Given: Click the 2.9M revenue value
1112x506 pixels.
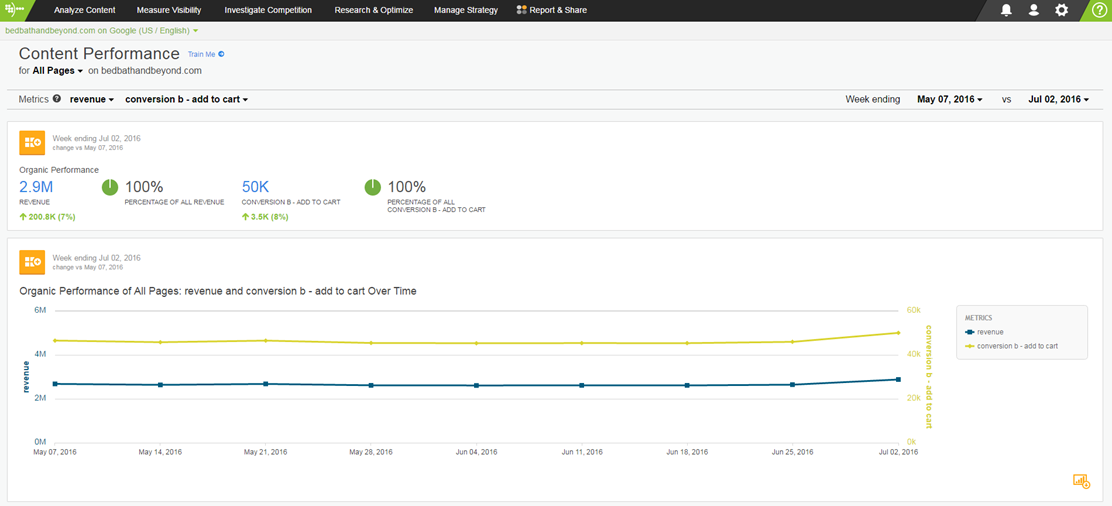Looking at the screenshot, I should coord(36,187).
